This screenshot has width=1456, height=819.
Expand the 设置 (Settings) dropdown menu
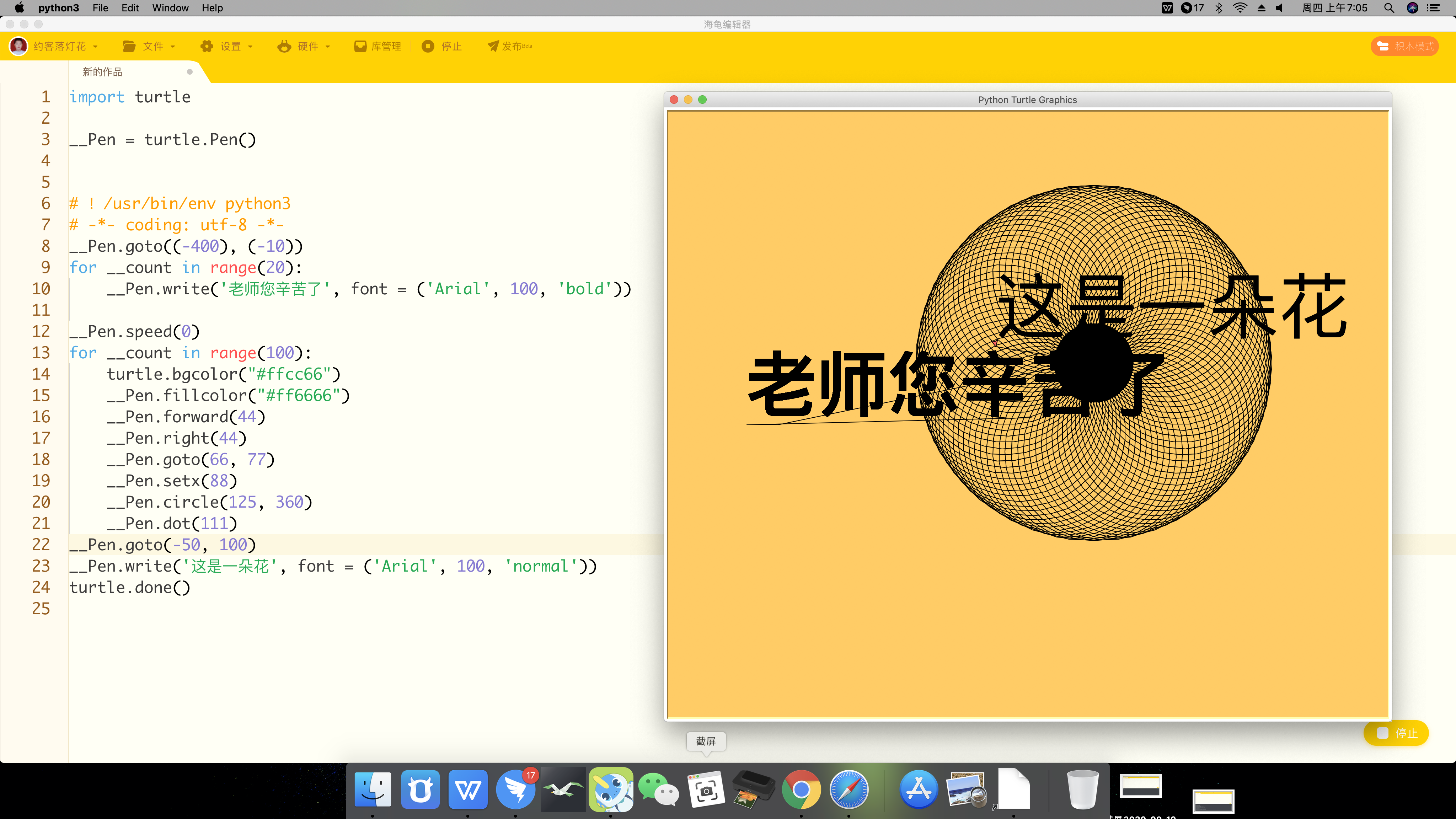[227, 46]
